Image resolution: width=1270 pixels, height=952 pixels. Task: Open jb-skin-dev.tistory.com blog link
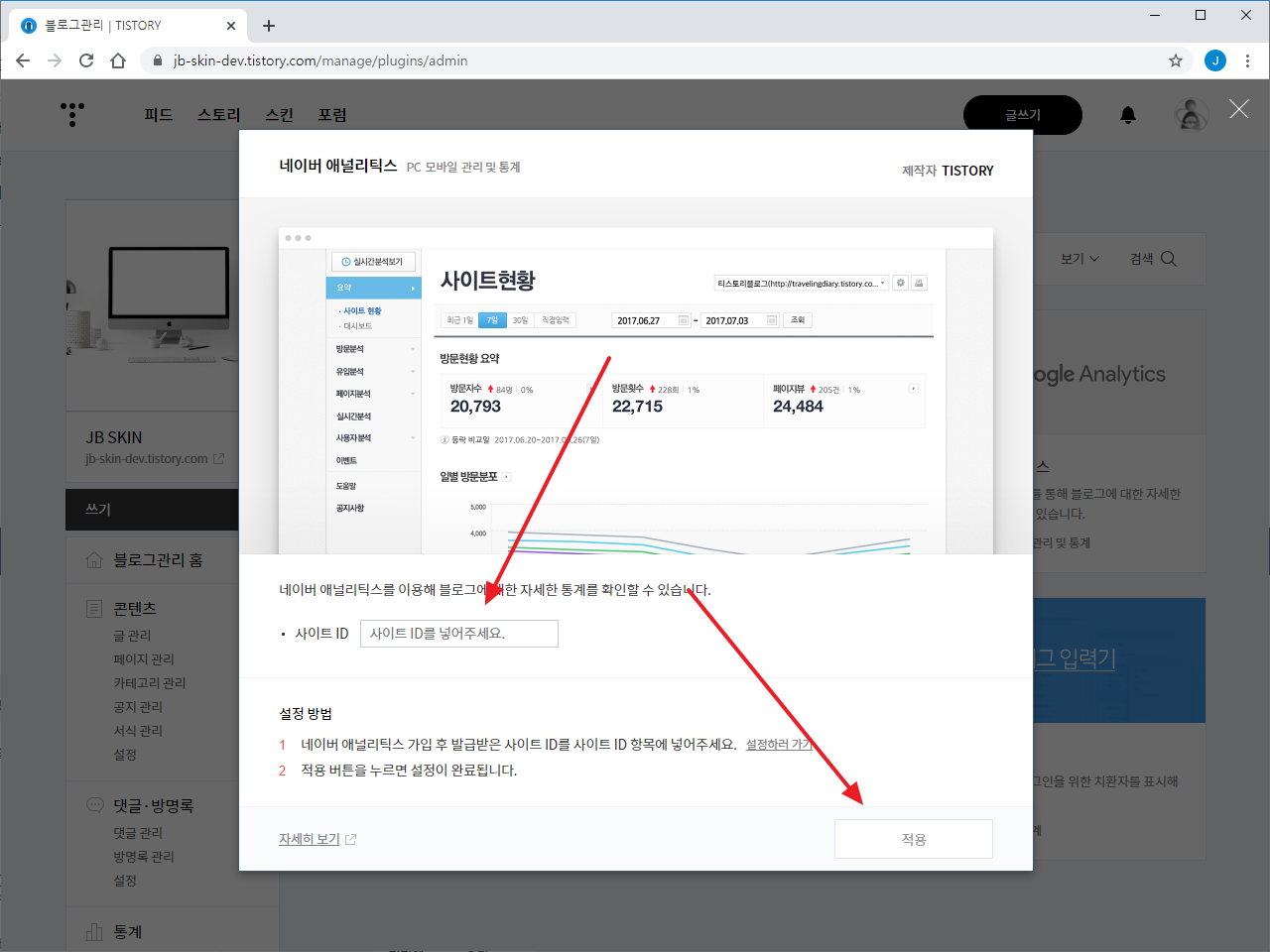point(147,459)
